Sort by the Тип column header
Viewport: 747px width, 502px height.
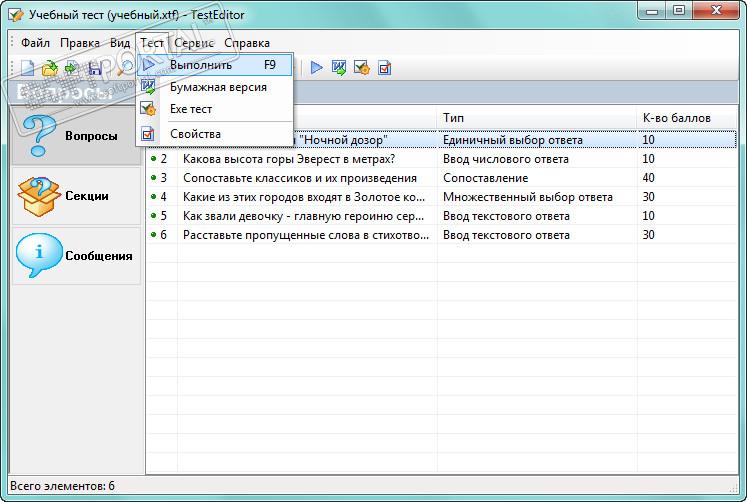(536, 118)
